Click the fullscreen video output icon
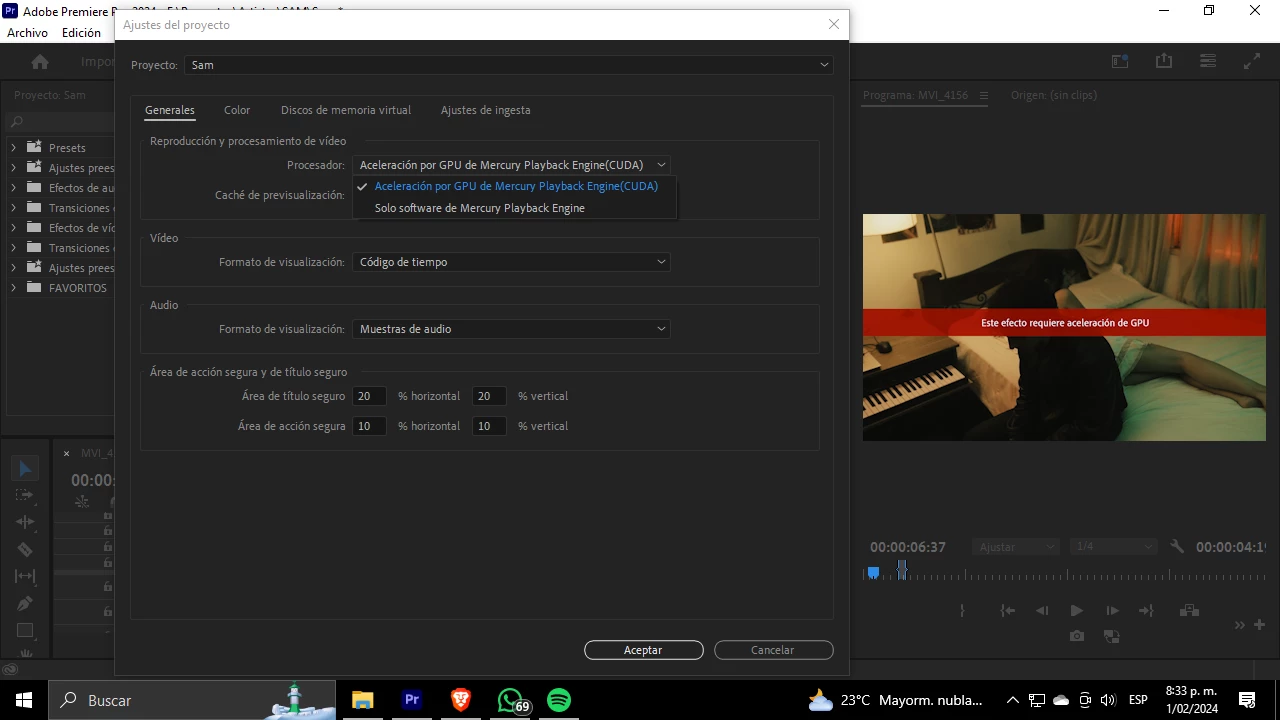 1251,61
